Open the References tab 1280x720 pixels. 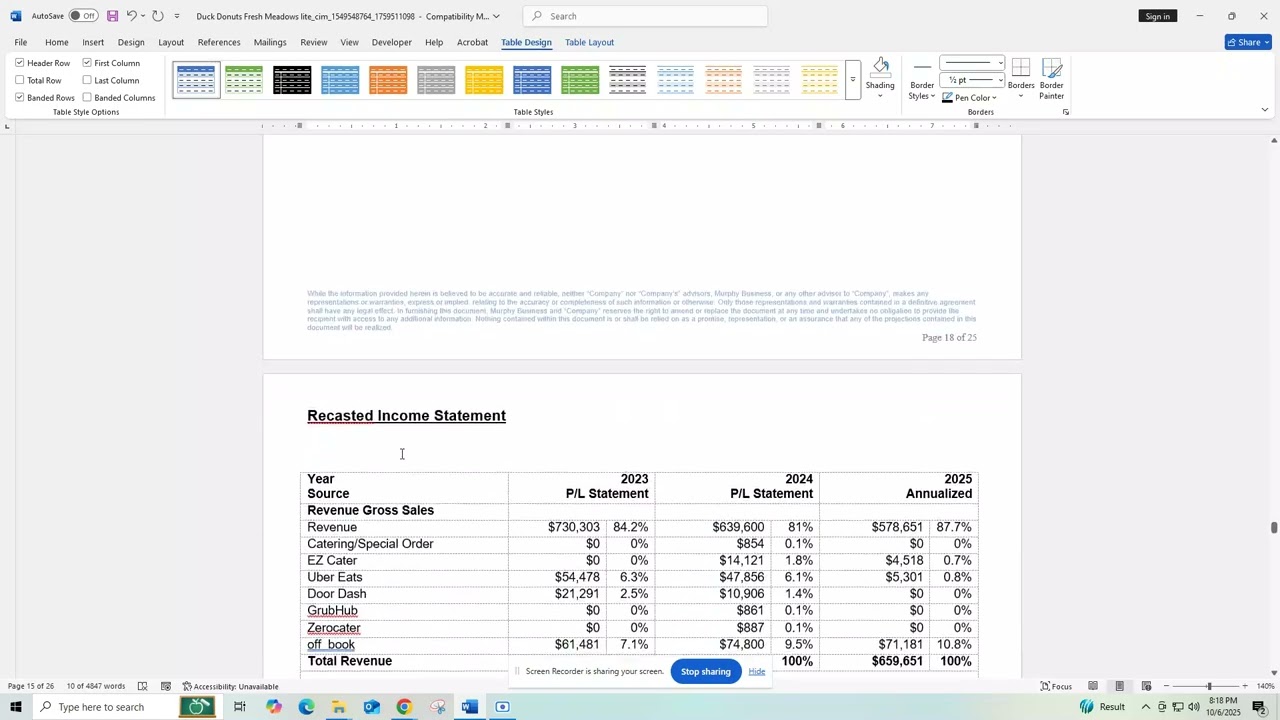pos(219,42)
